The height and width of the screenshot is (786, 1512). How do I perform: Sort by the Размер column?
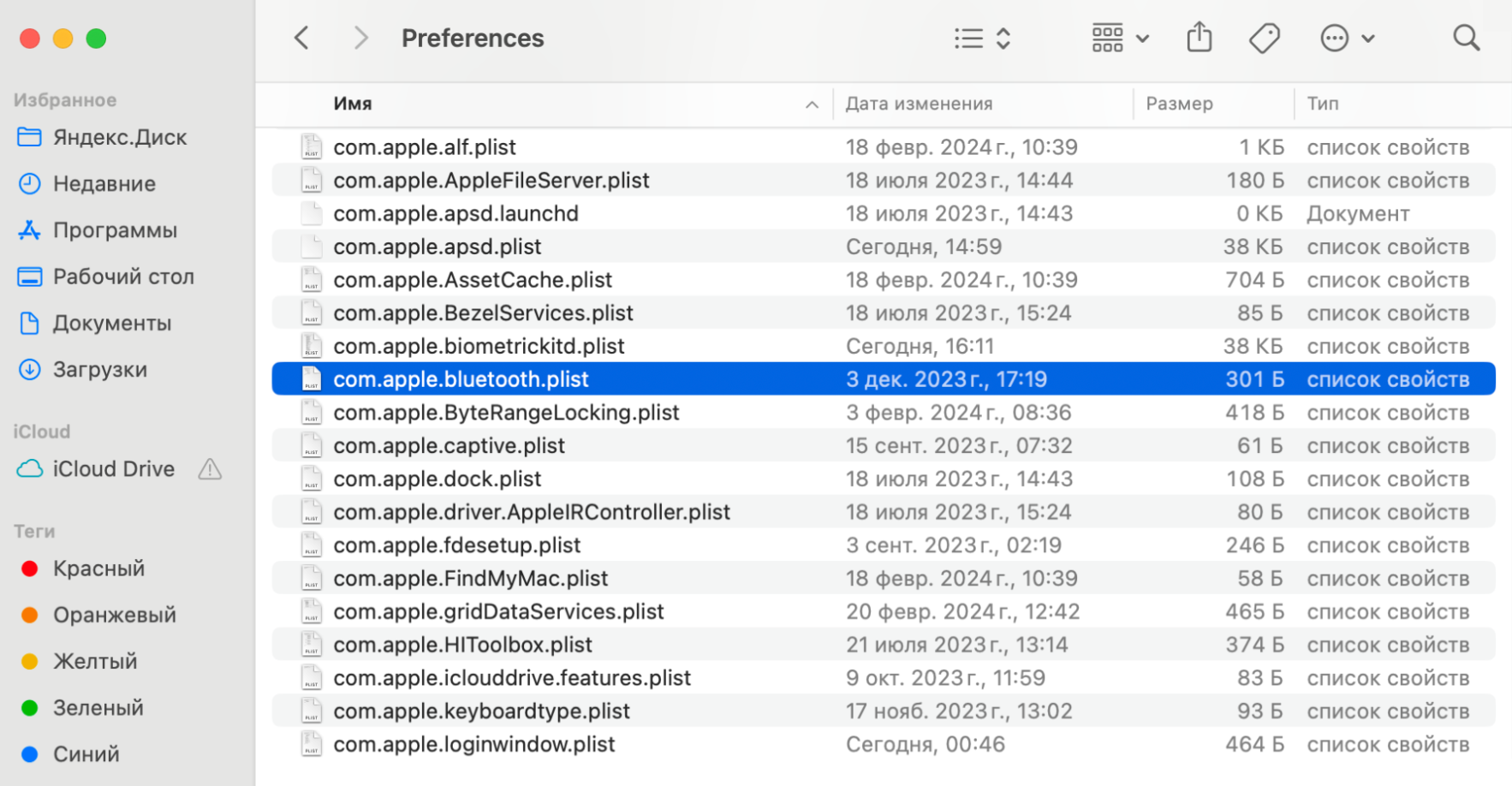[1179, 104]
